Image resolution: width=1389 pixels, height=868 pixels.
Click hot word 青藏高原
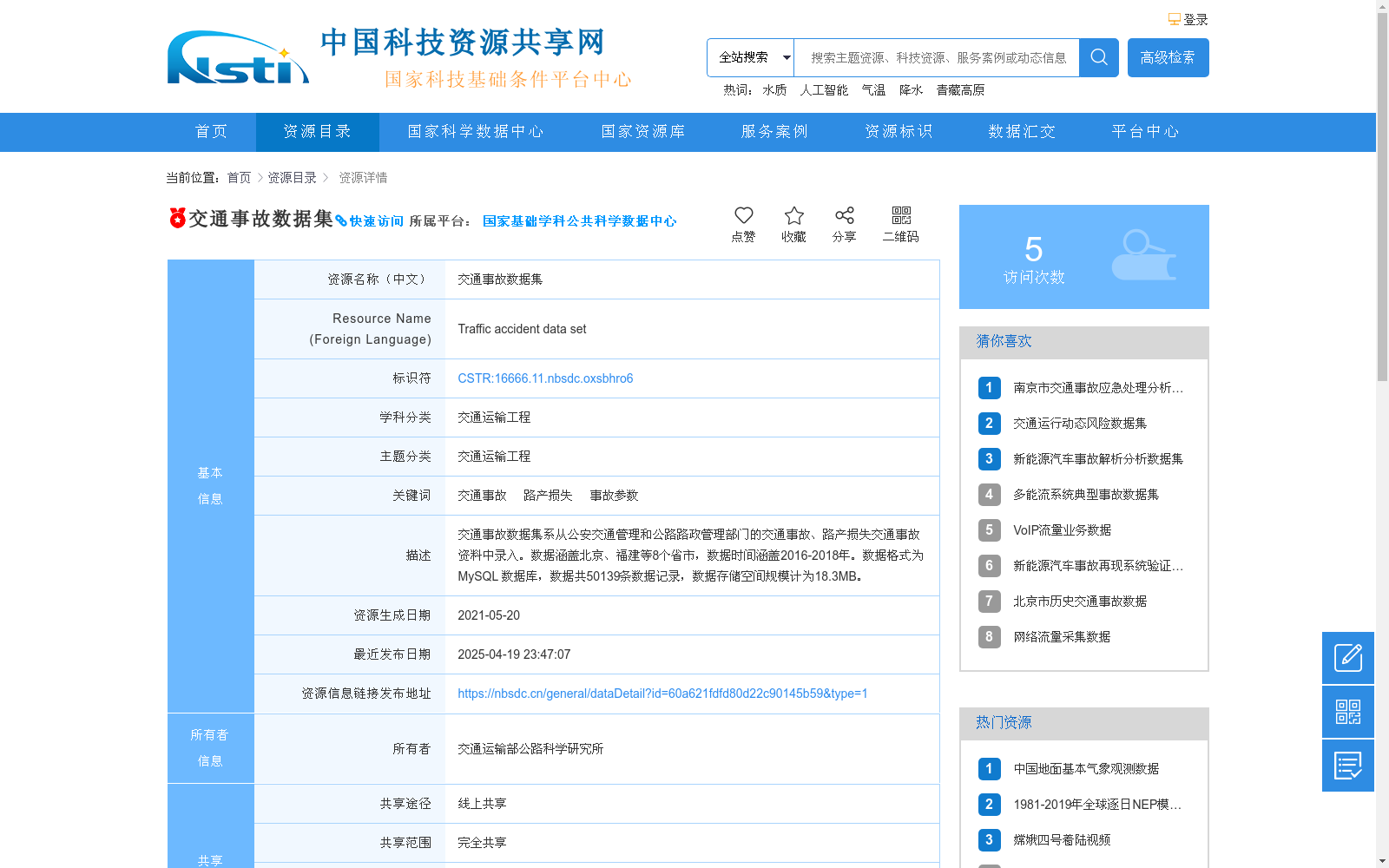point(960,90)
